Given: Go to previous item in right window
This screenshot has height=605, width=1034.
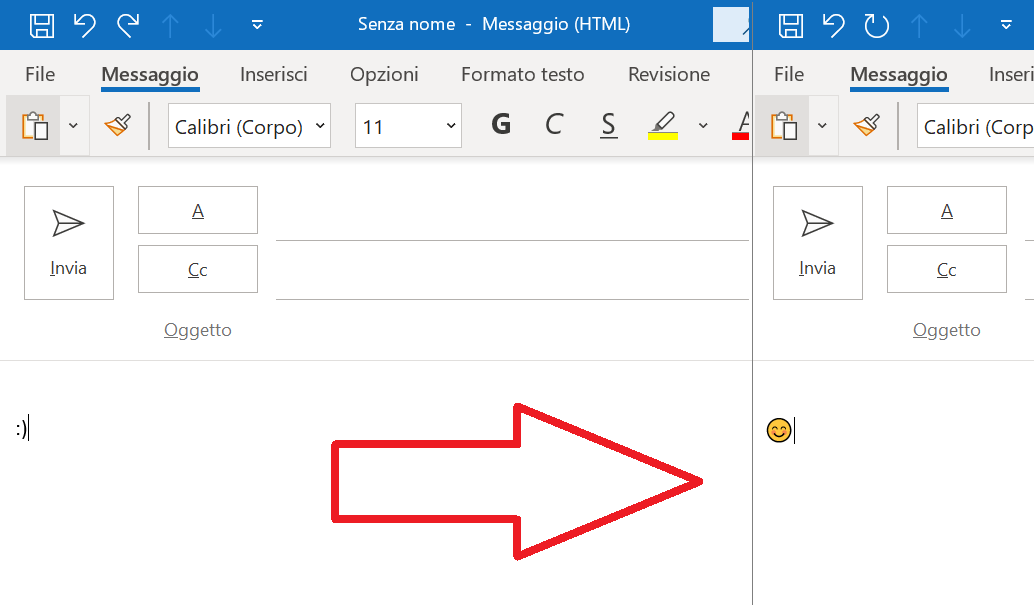Looking at the screenshot, I should 919,26.
